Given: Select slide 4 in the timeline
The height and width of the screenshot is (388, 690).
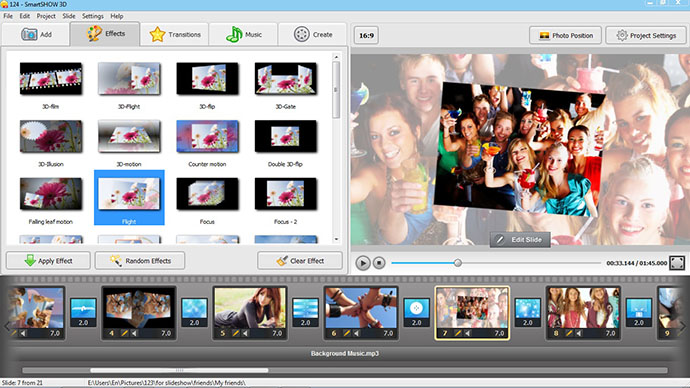Looking at the screenshot, I should click(x=139, y=313).
